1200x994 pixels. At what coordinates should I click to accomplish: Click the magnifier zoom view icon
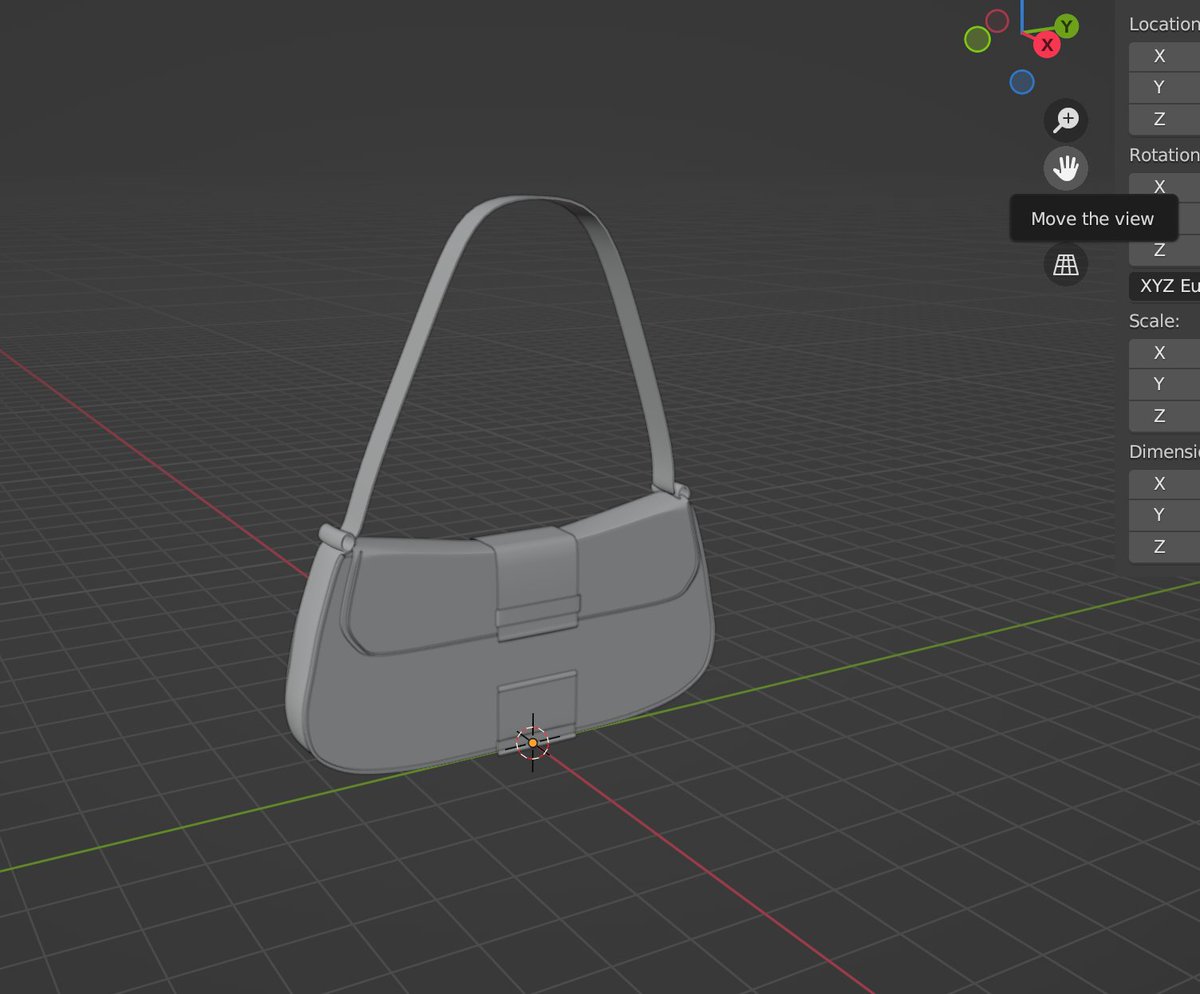(1066, 120)
